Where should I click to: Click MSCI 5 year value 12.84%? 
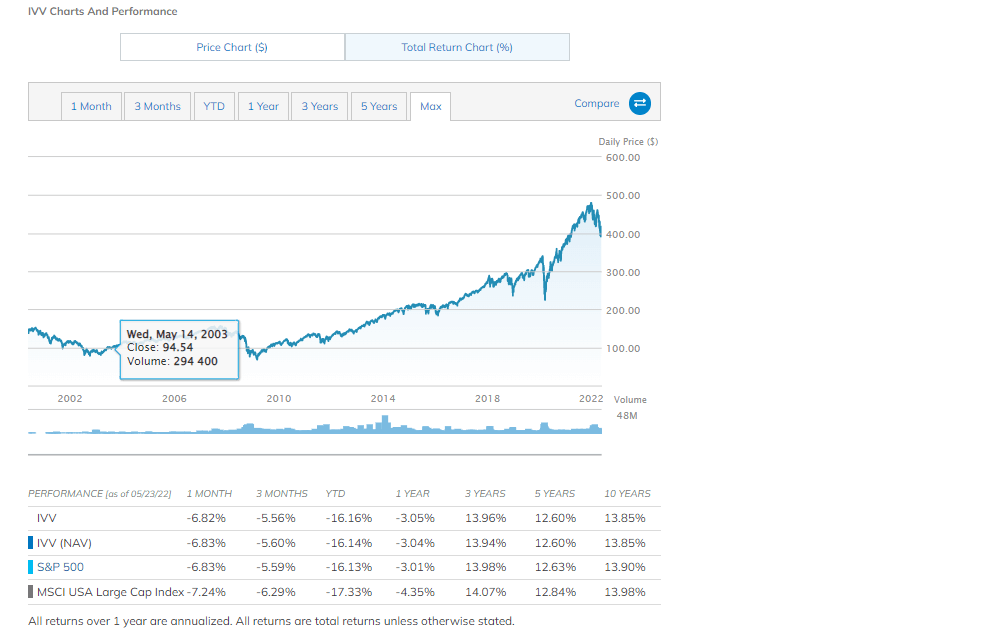(x=555, y=592)
